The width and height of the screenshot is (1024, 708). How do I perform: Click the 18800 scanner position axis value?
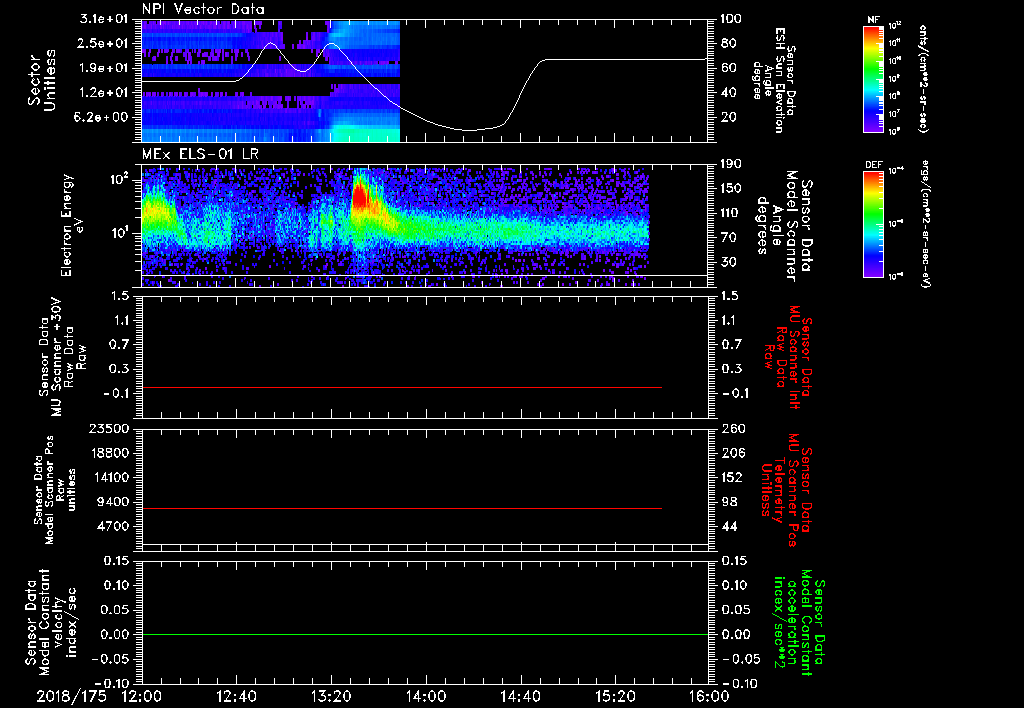coord(110,453)
